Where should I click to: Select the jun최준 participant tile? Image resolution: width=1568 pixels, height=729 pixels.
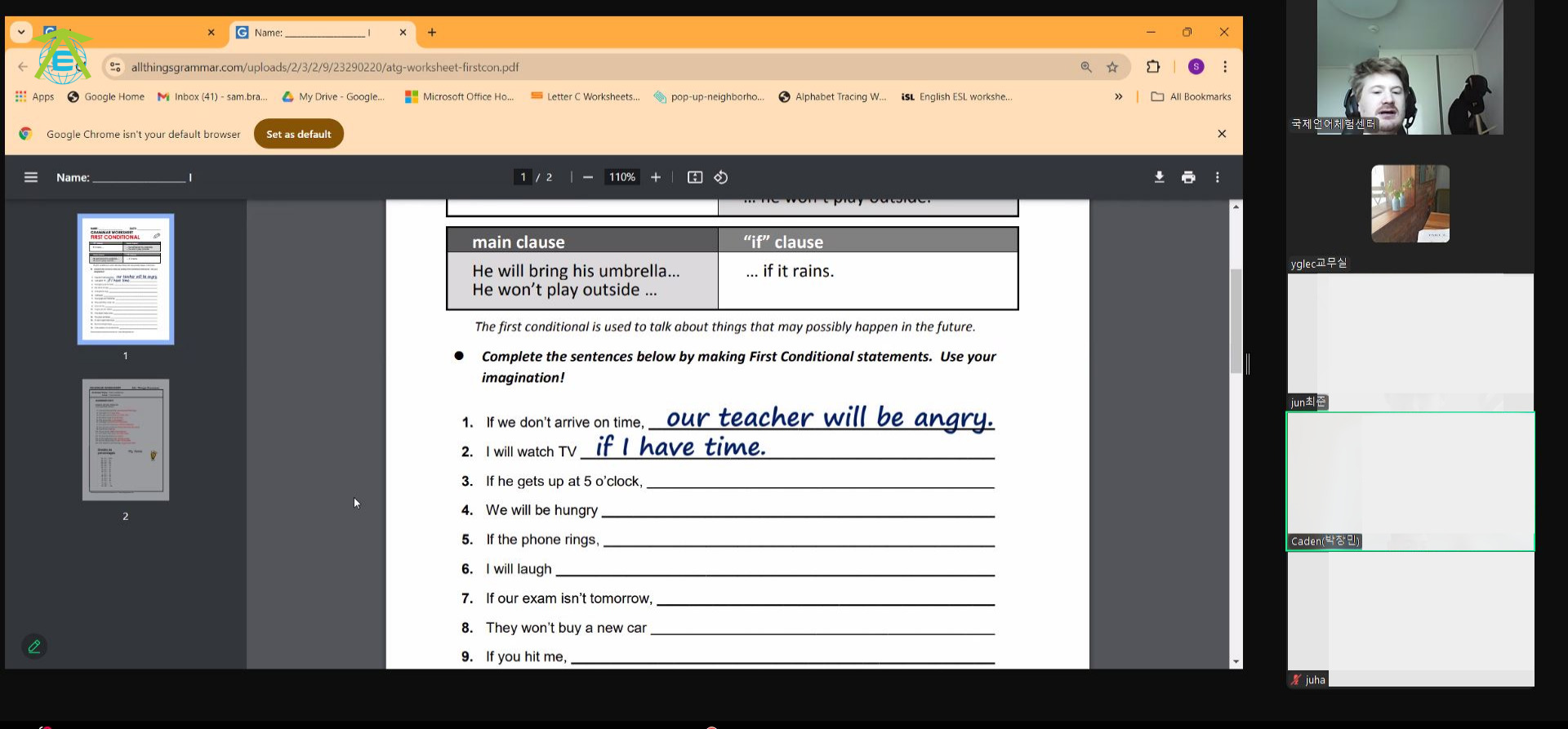1410,342
